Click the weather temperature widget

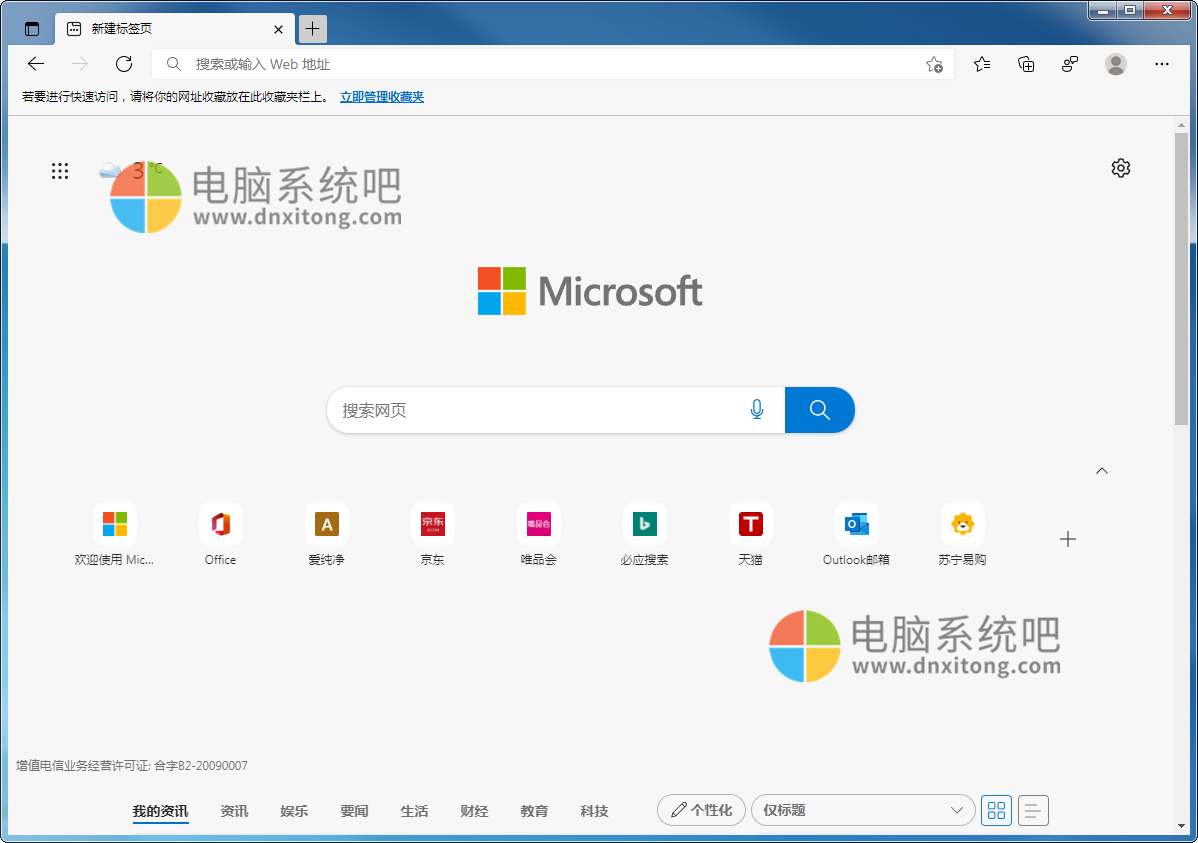[x=130, y=170]
